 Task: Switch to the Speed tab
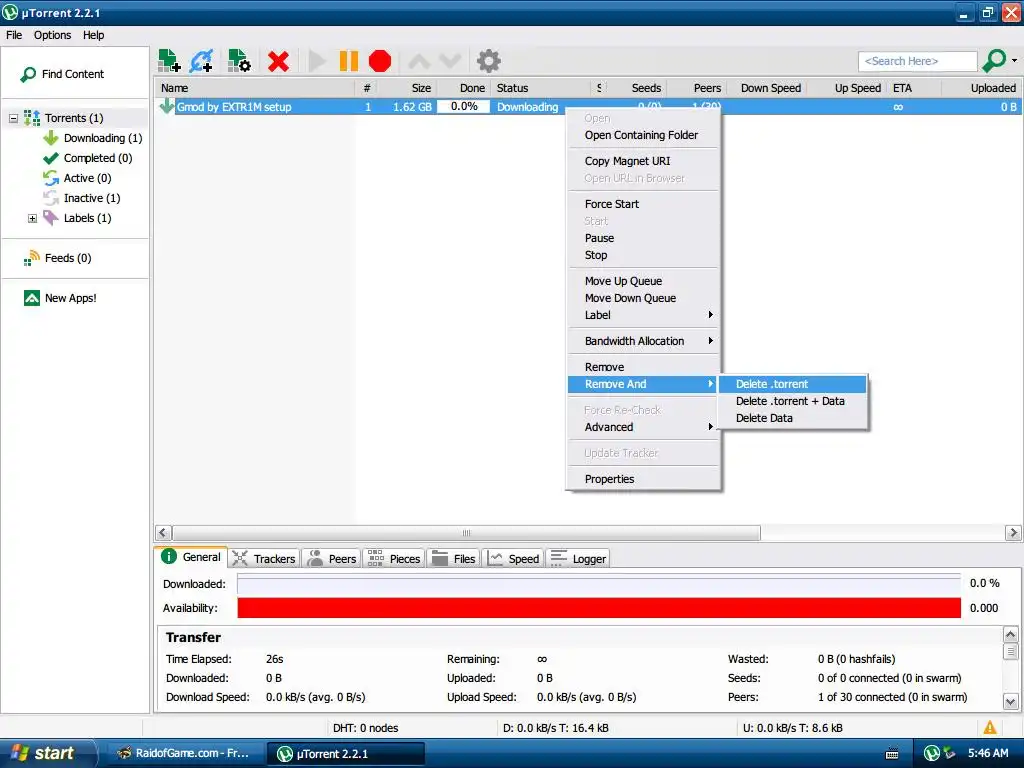[x=514, y=559]
